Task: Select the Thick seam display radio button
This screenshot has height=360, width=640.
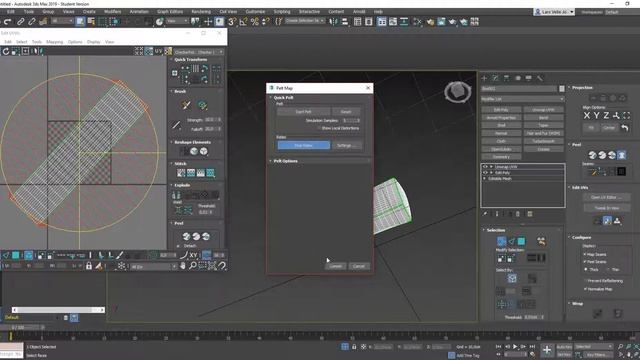Action: (586, 270)
